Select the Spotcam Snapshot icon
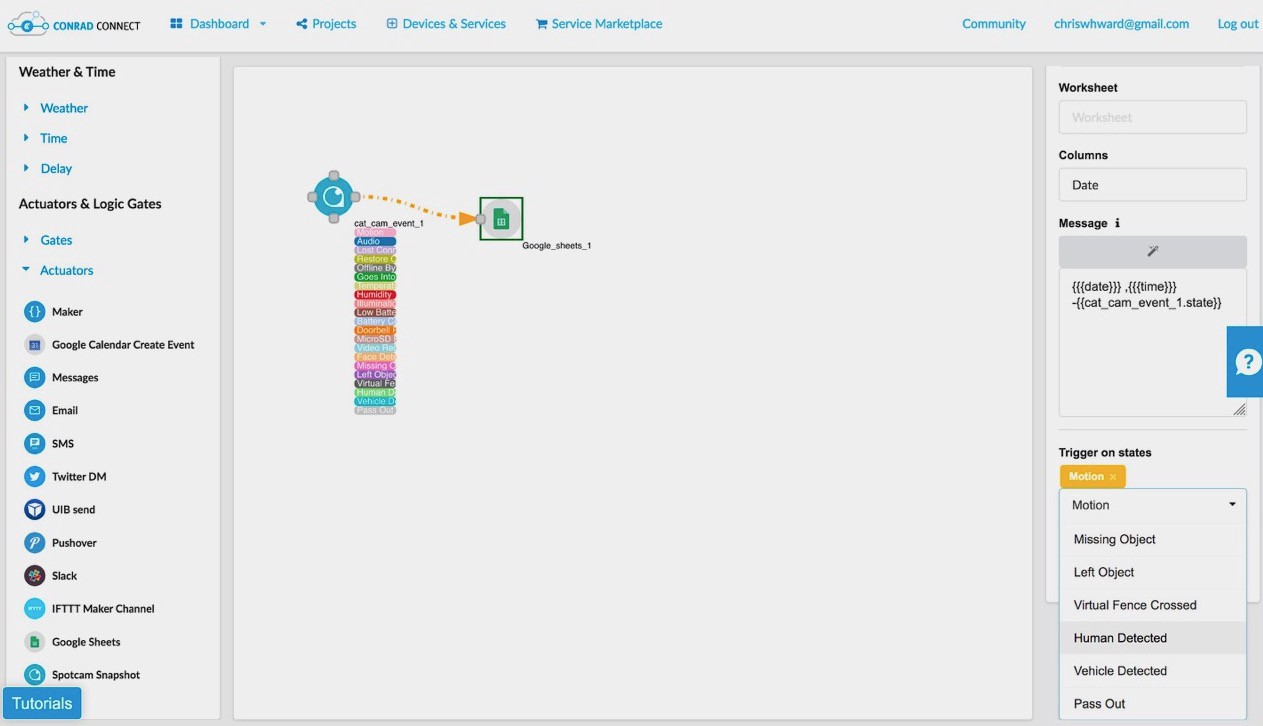Viewport: 1263px width, 726px height. [x=35, y=675]
